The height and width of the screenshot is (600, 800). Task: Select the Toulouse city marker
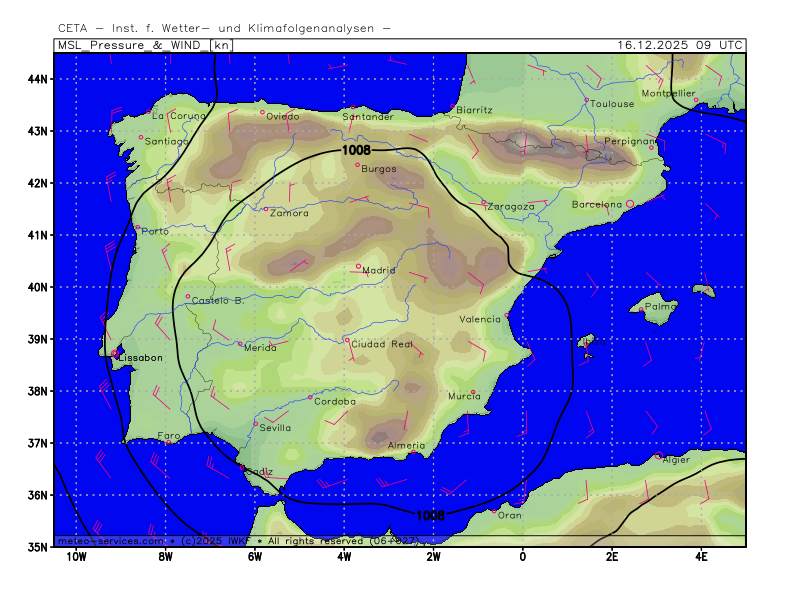click(587, 100)
